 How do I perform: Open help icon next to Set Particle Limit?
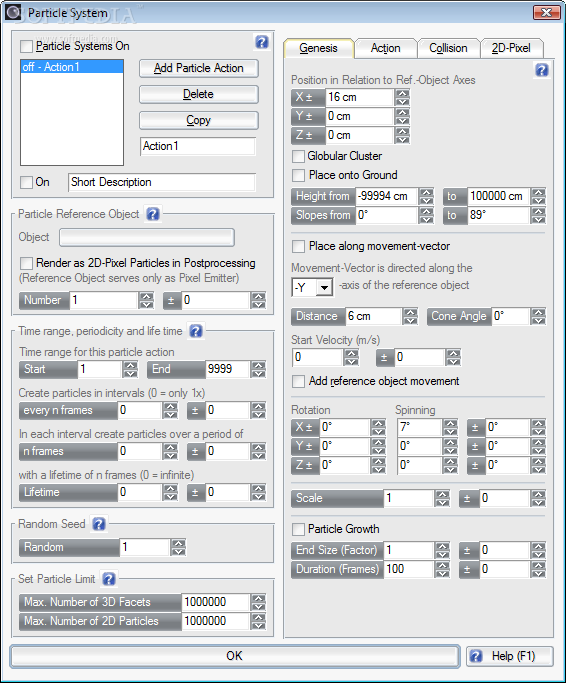point(108,579)
